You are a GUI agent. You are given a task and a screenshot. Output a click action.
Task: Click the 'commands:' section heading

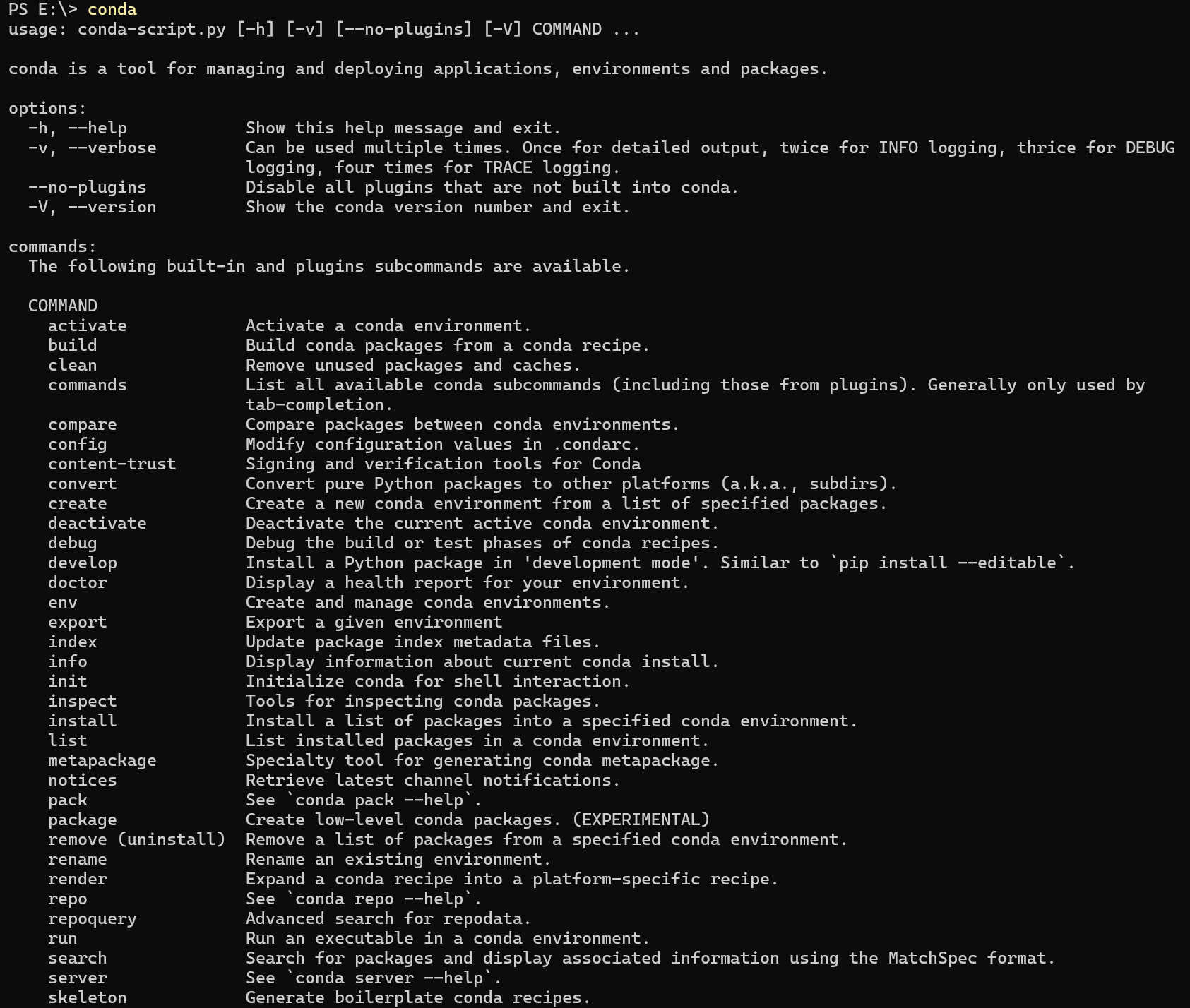(x=52, y=246)
